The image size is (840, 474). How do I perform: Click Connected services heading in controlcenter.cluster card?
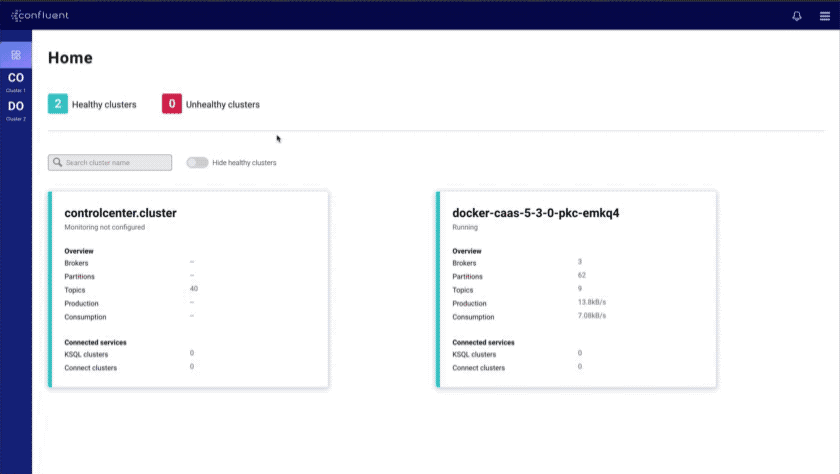pyautogui.click(x=95, y=342)
